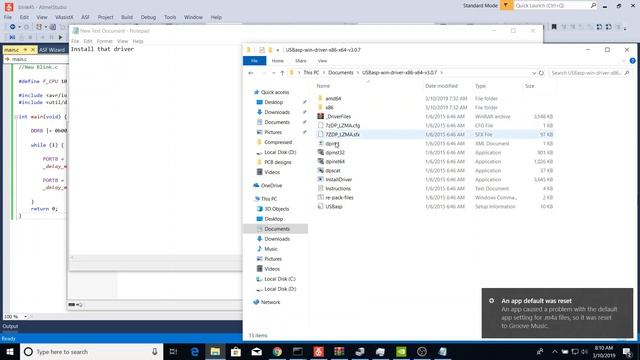Select the dpinst XML document

(332, 143)
